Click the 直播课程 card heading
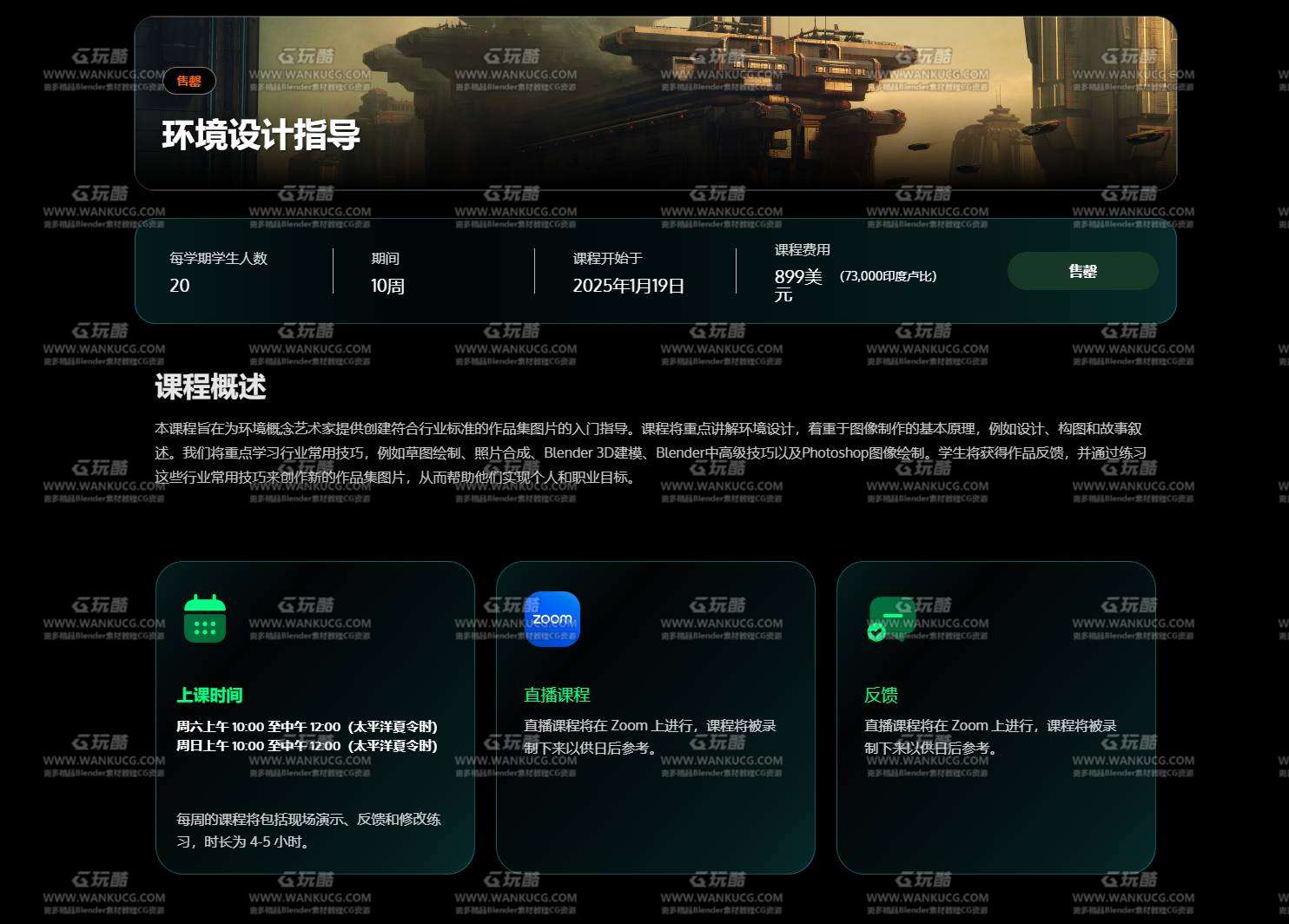This screenshot has height=924, width=1289. pyautogui.click(x=557, y=695)
